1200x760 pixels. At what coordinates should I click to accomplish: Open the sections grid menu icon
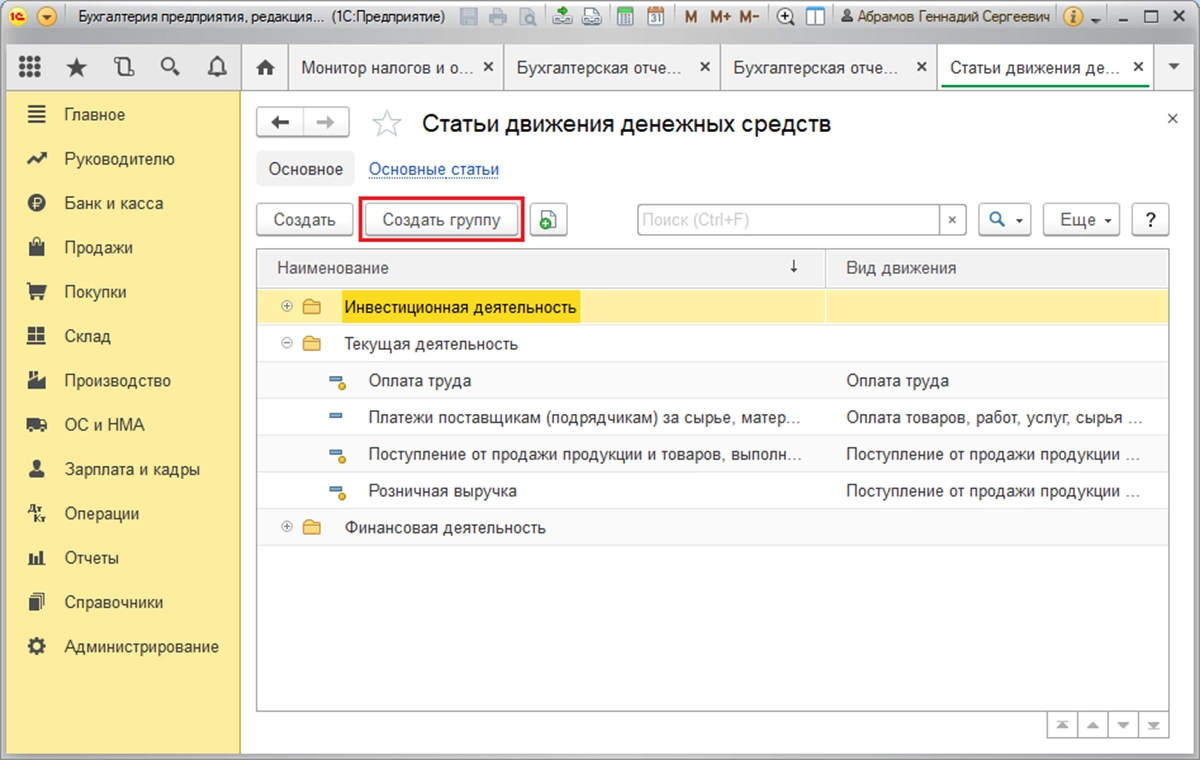tap(30, 67)
